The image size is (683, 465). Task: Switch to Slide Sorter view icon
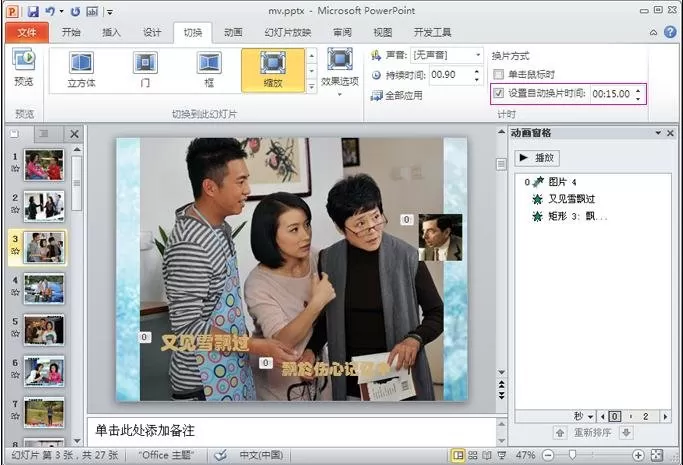point(473,455)
